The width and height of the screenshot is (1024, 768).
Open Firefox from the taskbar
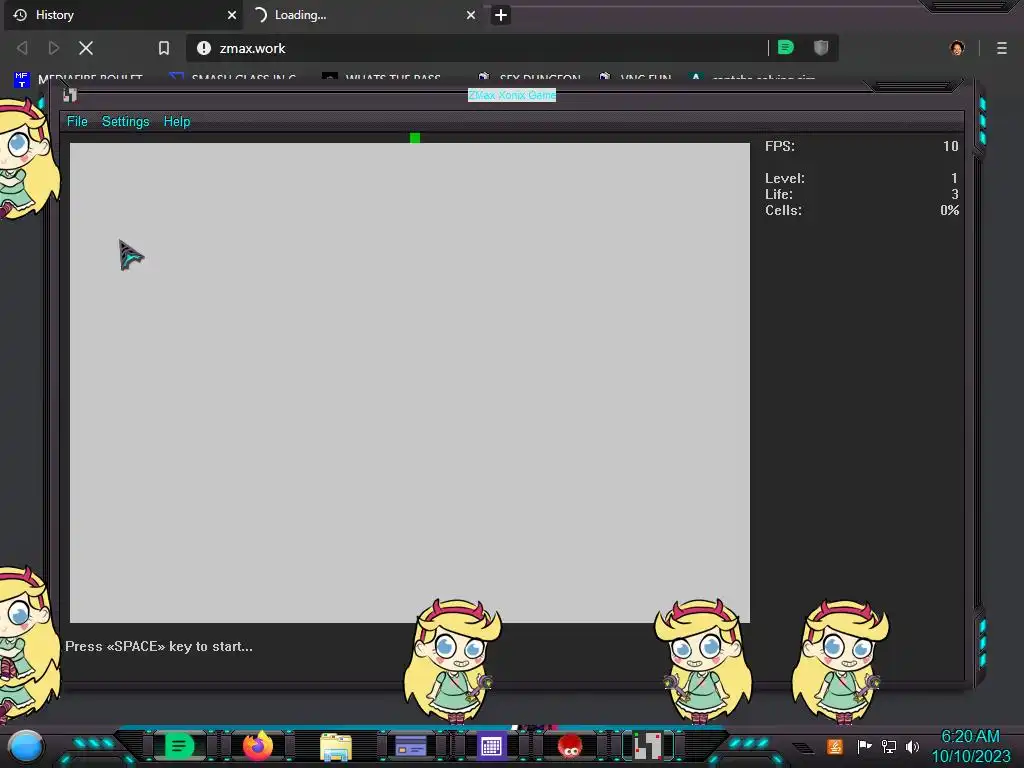tap(258, 746)
